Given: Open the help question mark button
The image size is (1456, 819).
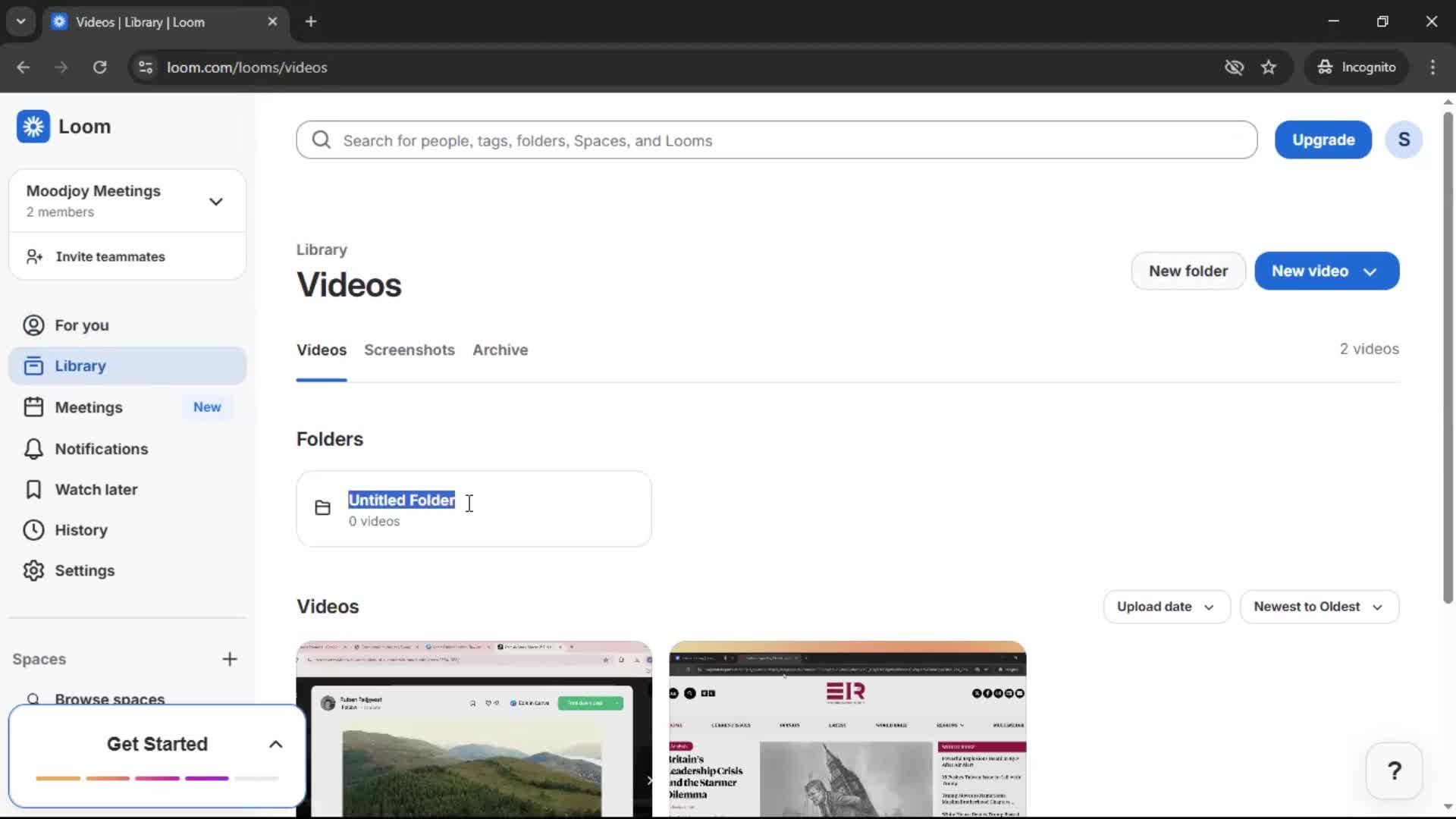Looking at the screenshot, I should coord(1394,770).
